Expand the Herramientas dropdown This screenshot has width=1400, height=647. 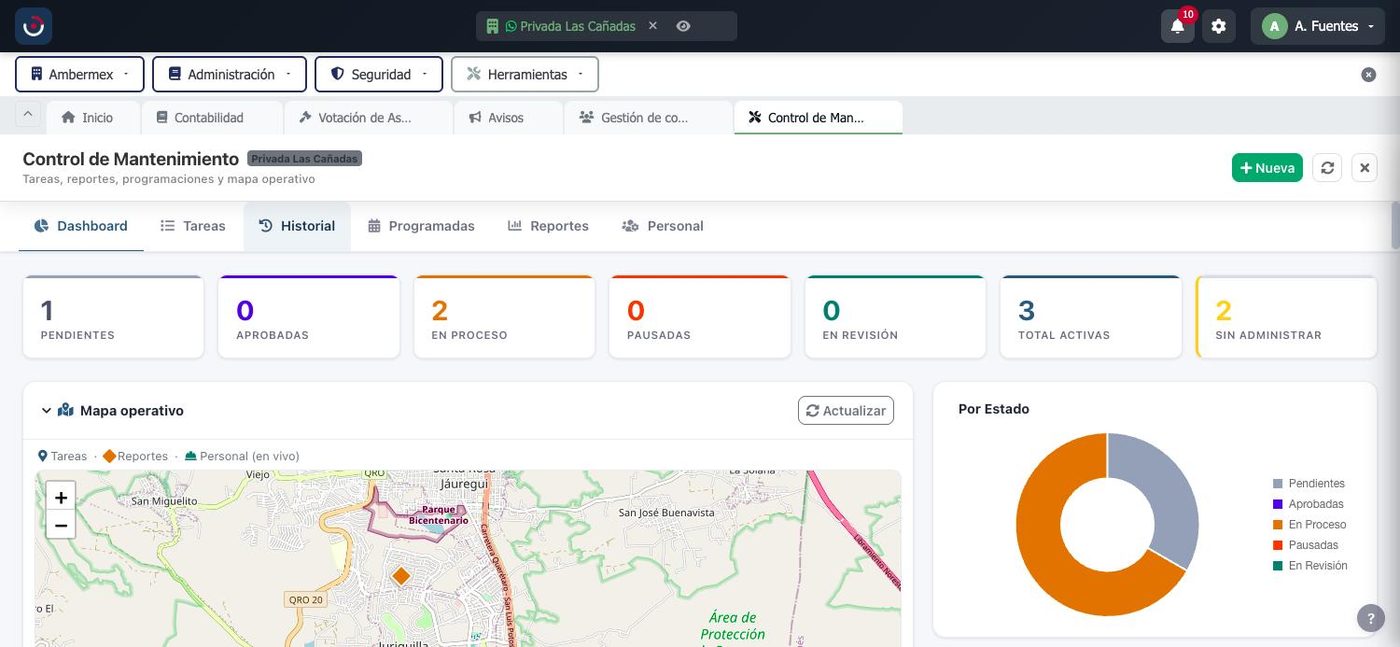pyautogui.click(x=525, y=74)
